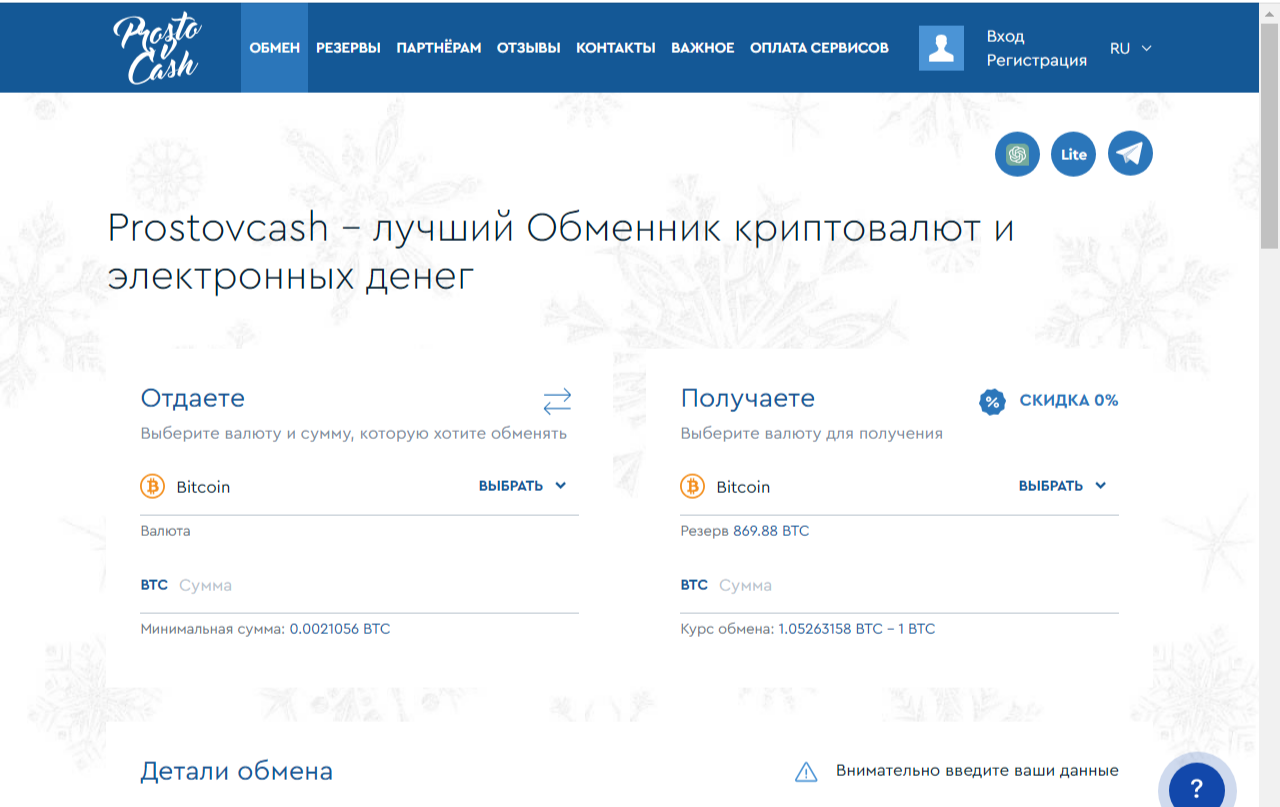Open ВЫБРАТЬ dropdown for the Получаете currency
The height and width of the screenshot is (807, 1280).
click(1062, 486)
